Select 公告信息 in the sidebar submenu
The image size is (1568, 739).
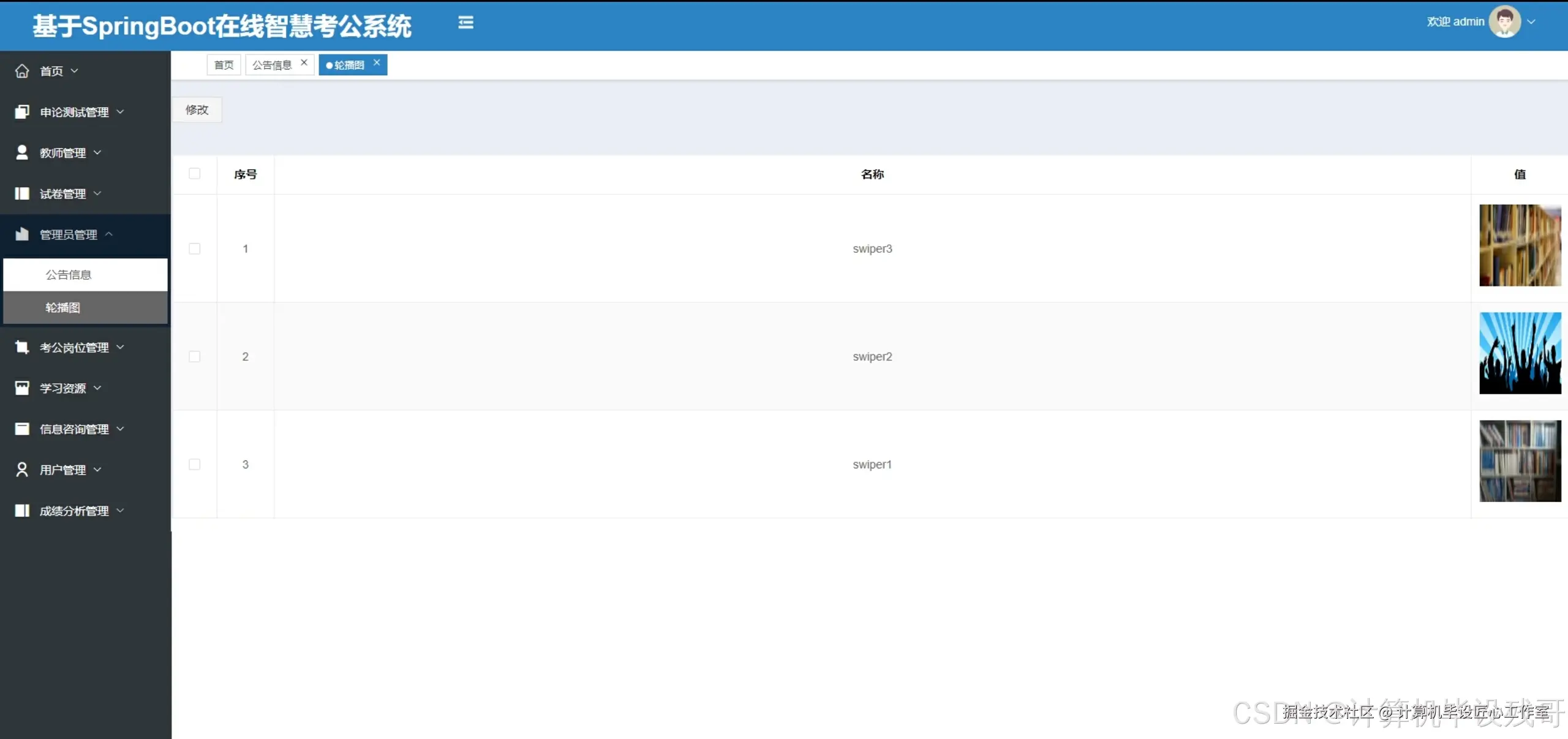[x=69, y=275]
